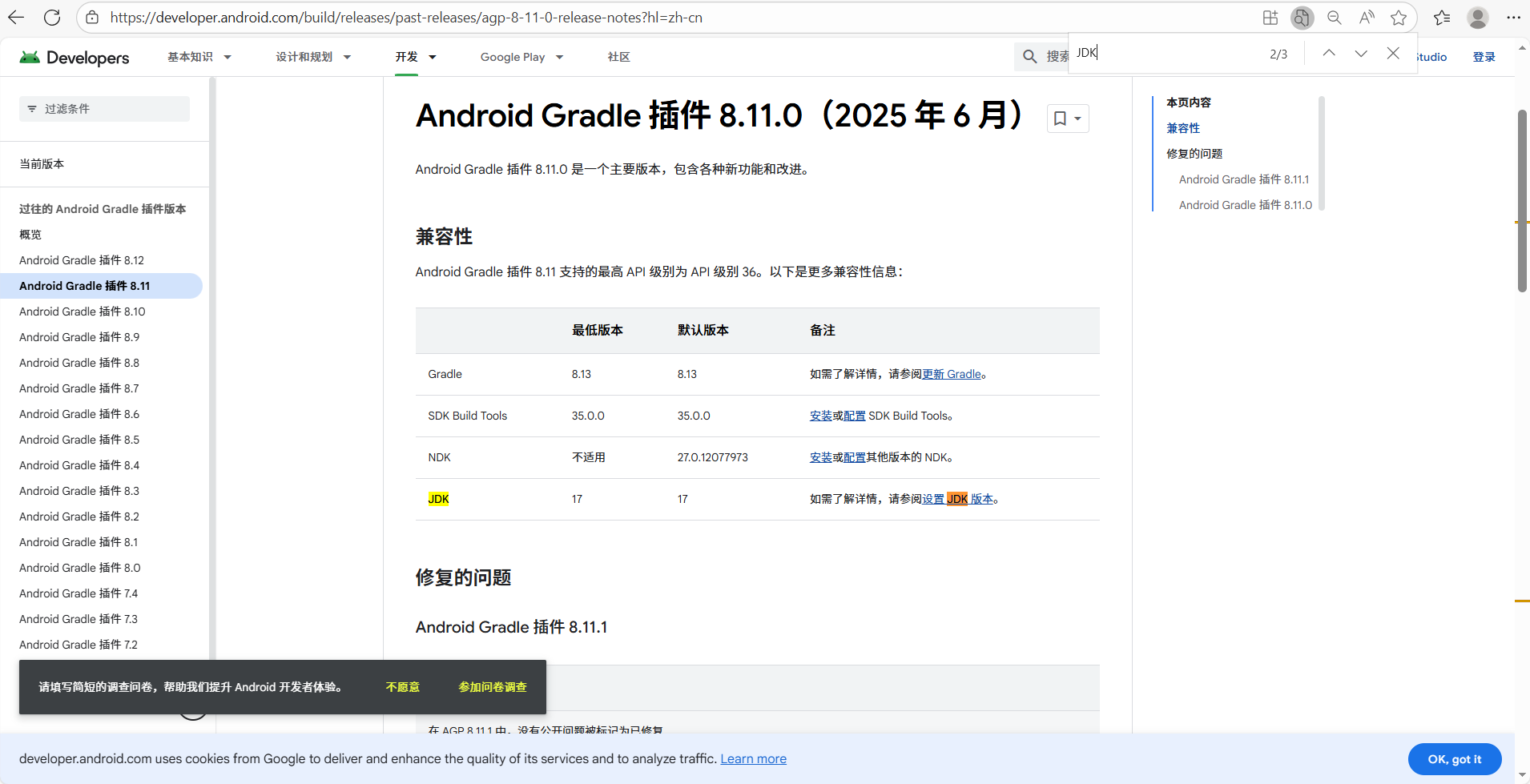Screen dimensions: 1530x784
Task: Go to next JDK find result
Action: tap(1361, 53)
